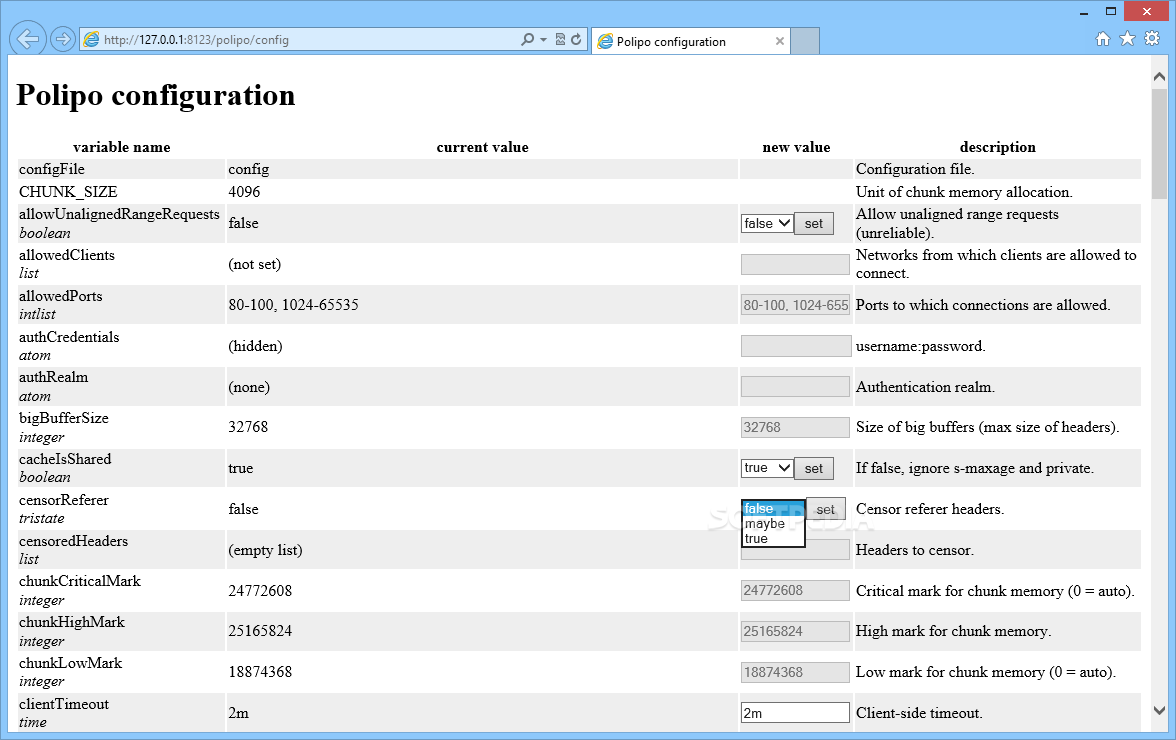Click the clientTimeout new value field
The image size is (1176, 740).
tap(795, 713)
